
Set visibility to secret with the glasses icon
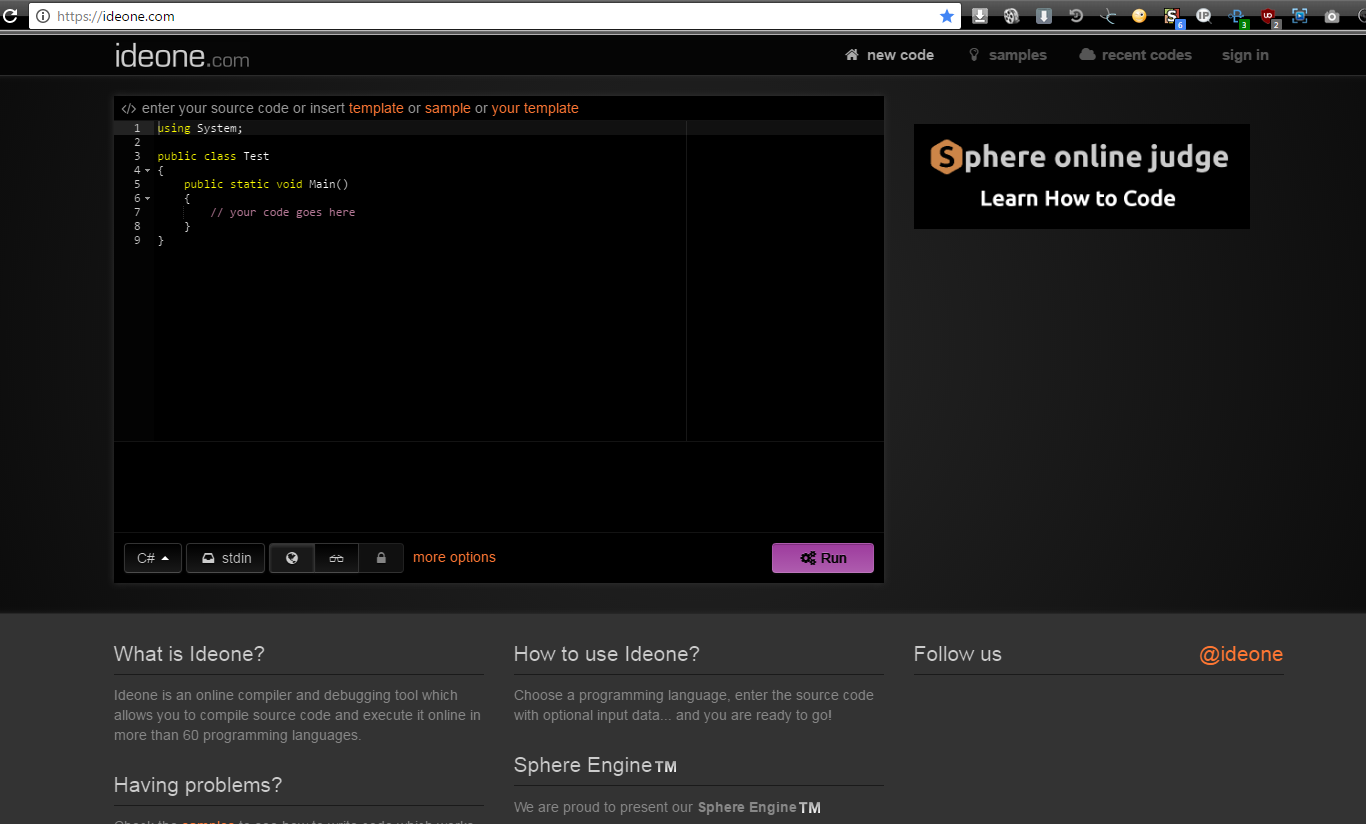337,558
